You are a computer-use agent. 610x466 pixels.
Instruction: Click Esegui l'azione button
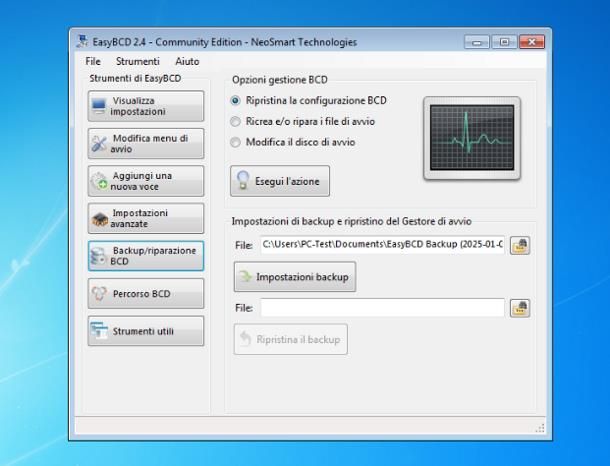[x=280, y=181]
